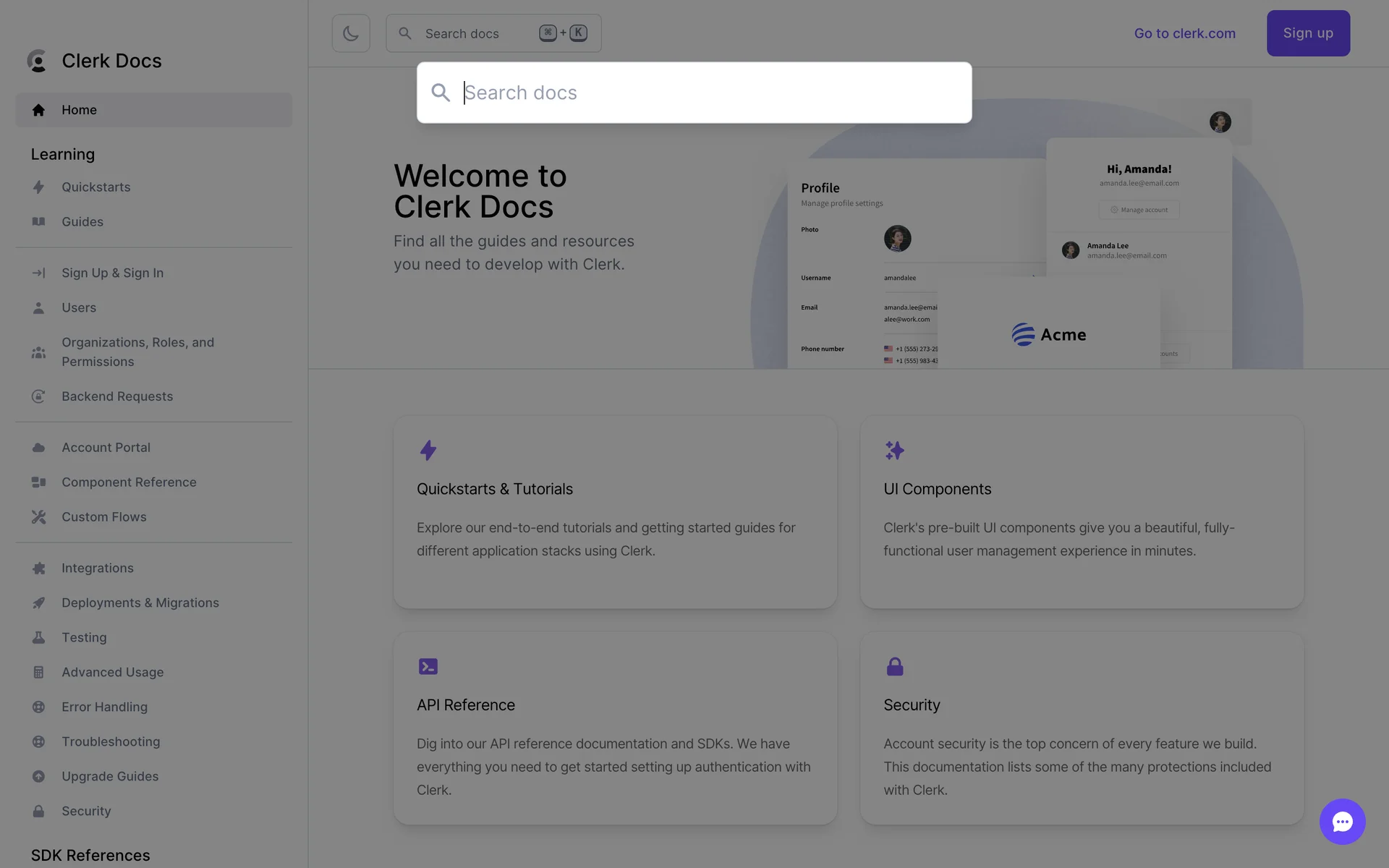Toggle dark mode with moon icon
Viewport: 1389px width, 868px height.
[x=351, y=33]
